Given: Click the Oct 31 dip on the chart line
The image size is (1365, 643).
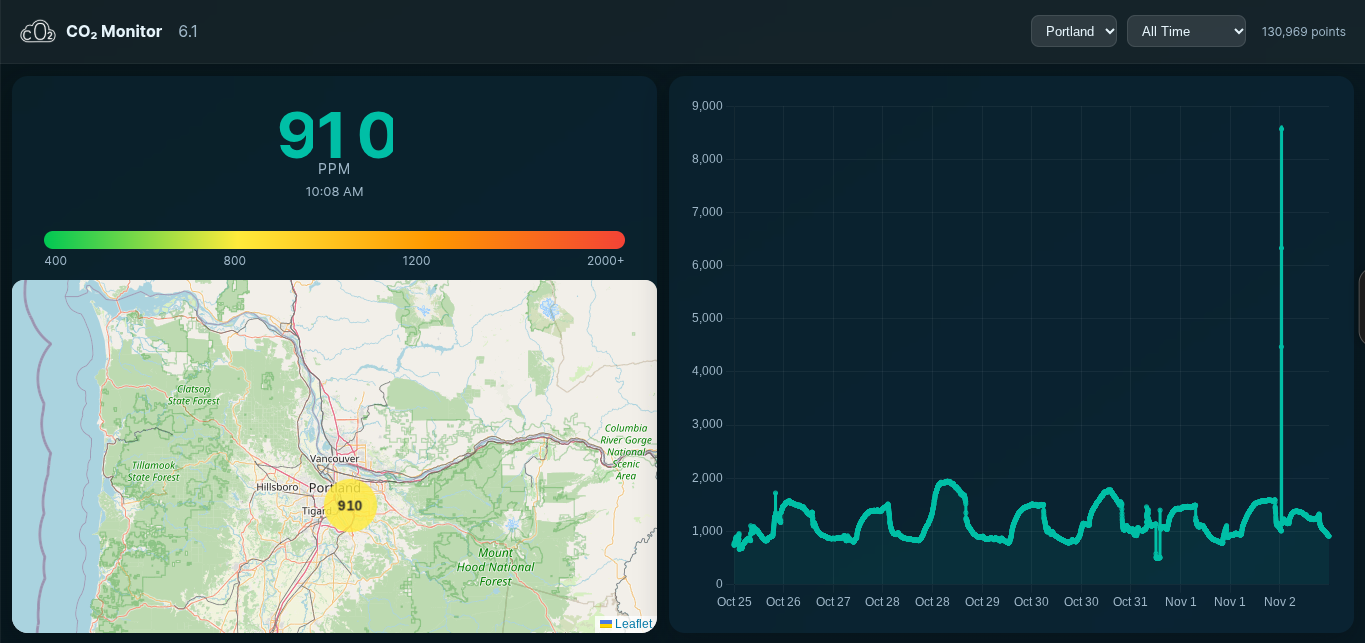Looking at the screenshot, I should (x=1157, y=555).
